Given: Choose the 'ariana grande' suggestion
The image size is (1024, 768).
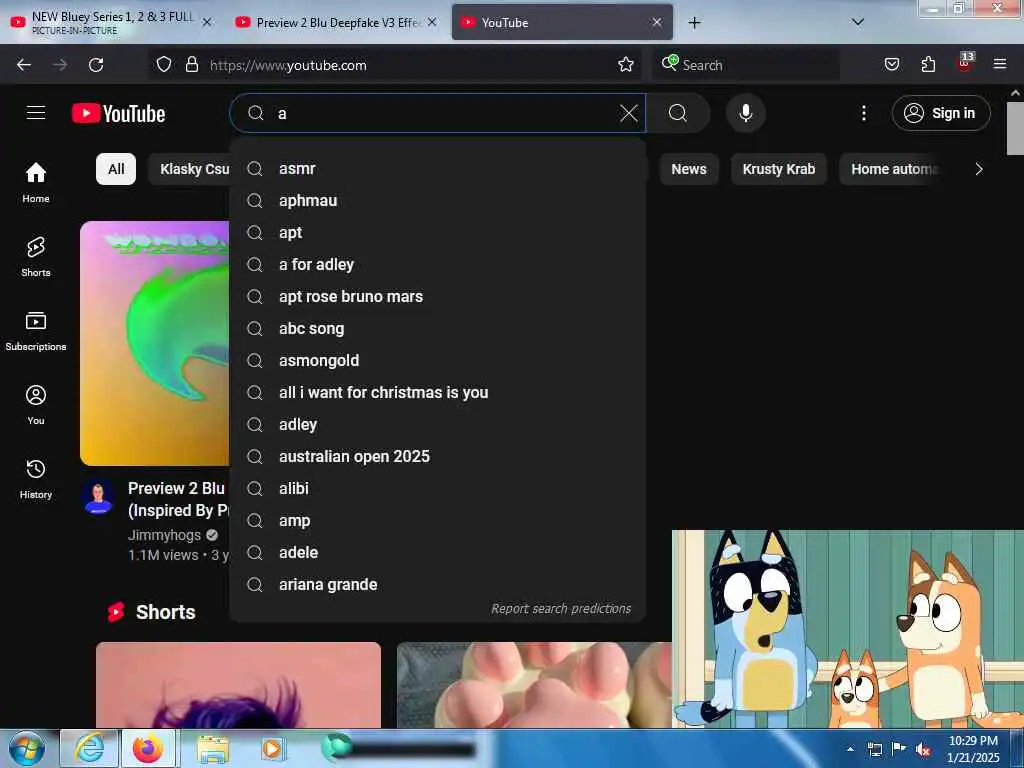Looking at the screenshot, I should pyautogui.click(x=438, y=584).
